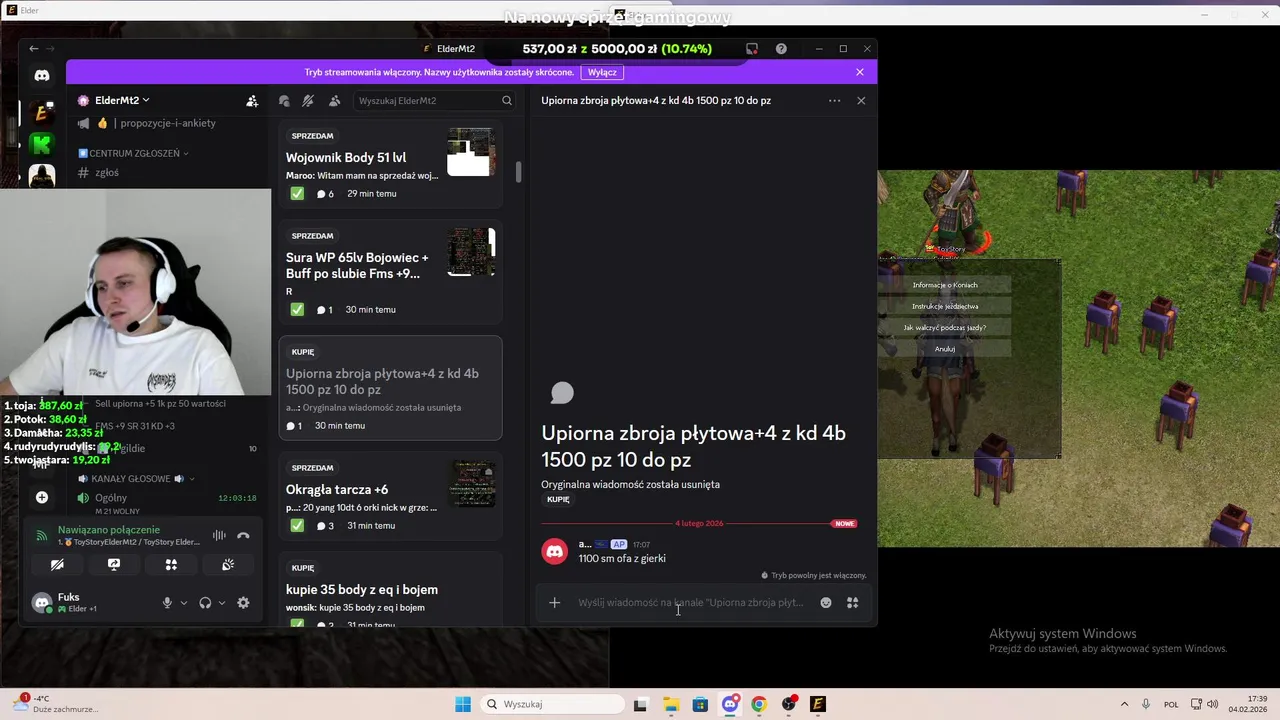Click the message input field for the post
Screen dimensions: 1280x720
690,603
